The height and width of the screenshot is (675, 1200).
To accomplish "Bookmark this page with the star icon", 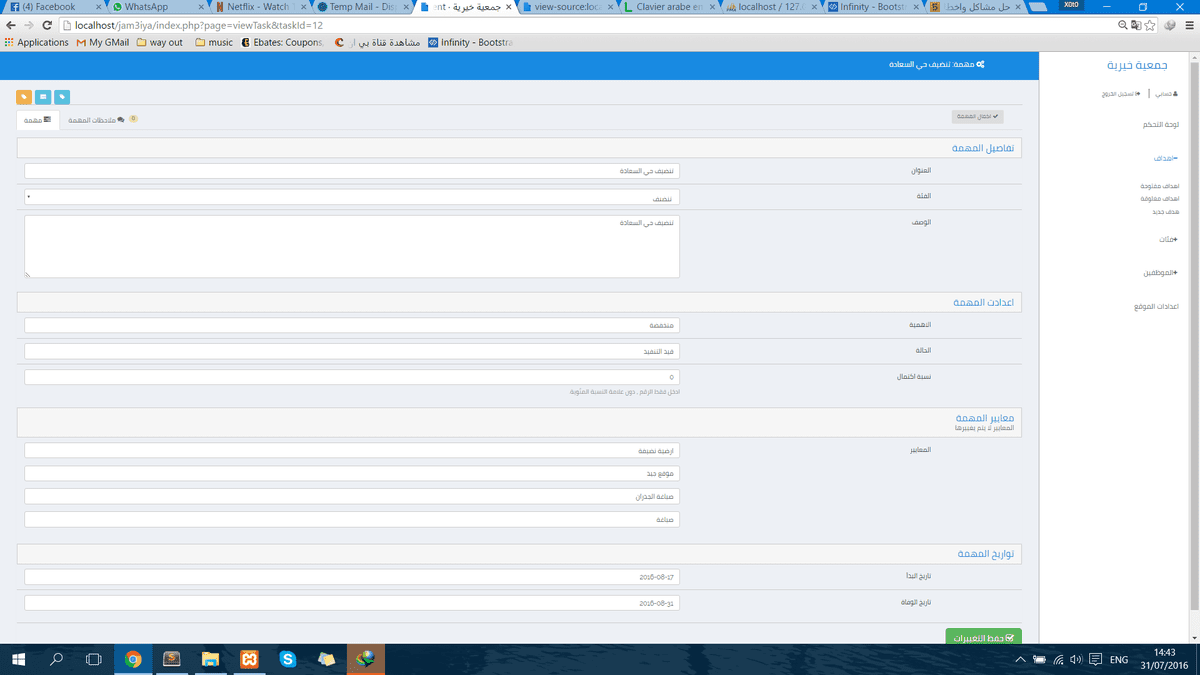I will 1150,25.
